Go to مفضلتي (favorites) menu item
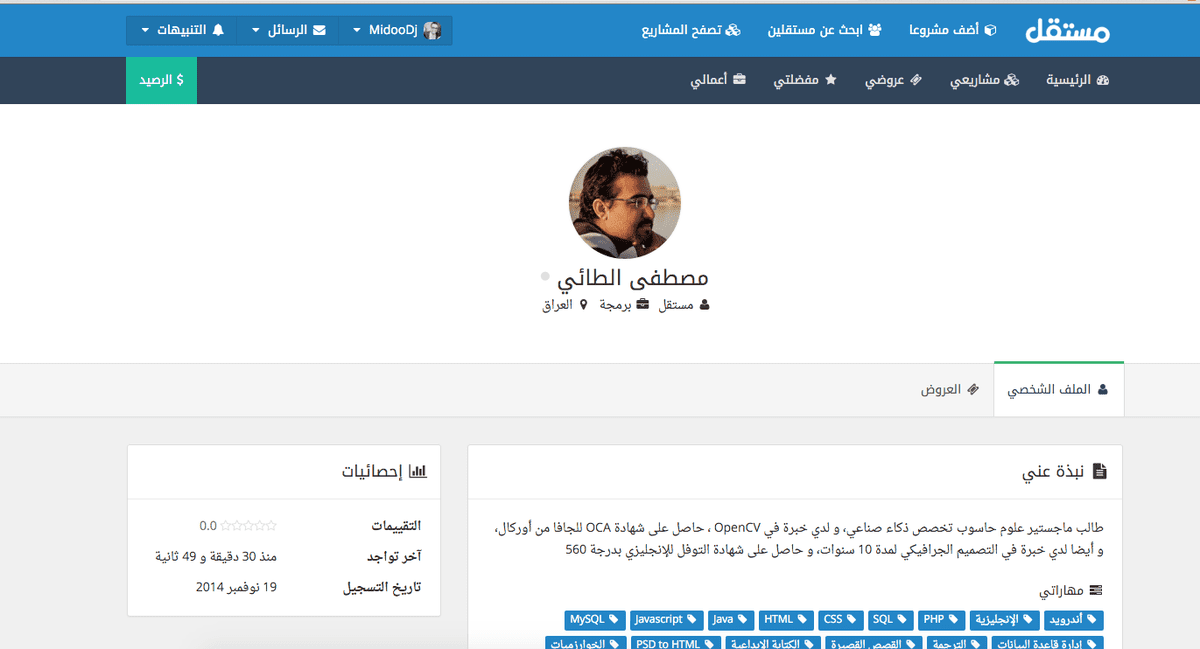 (805, 80)
